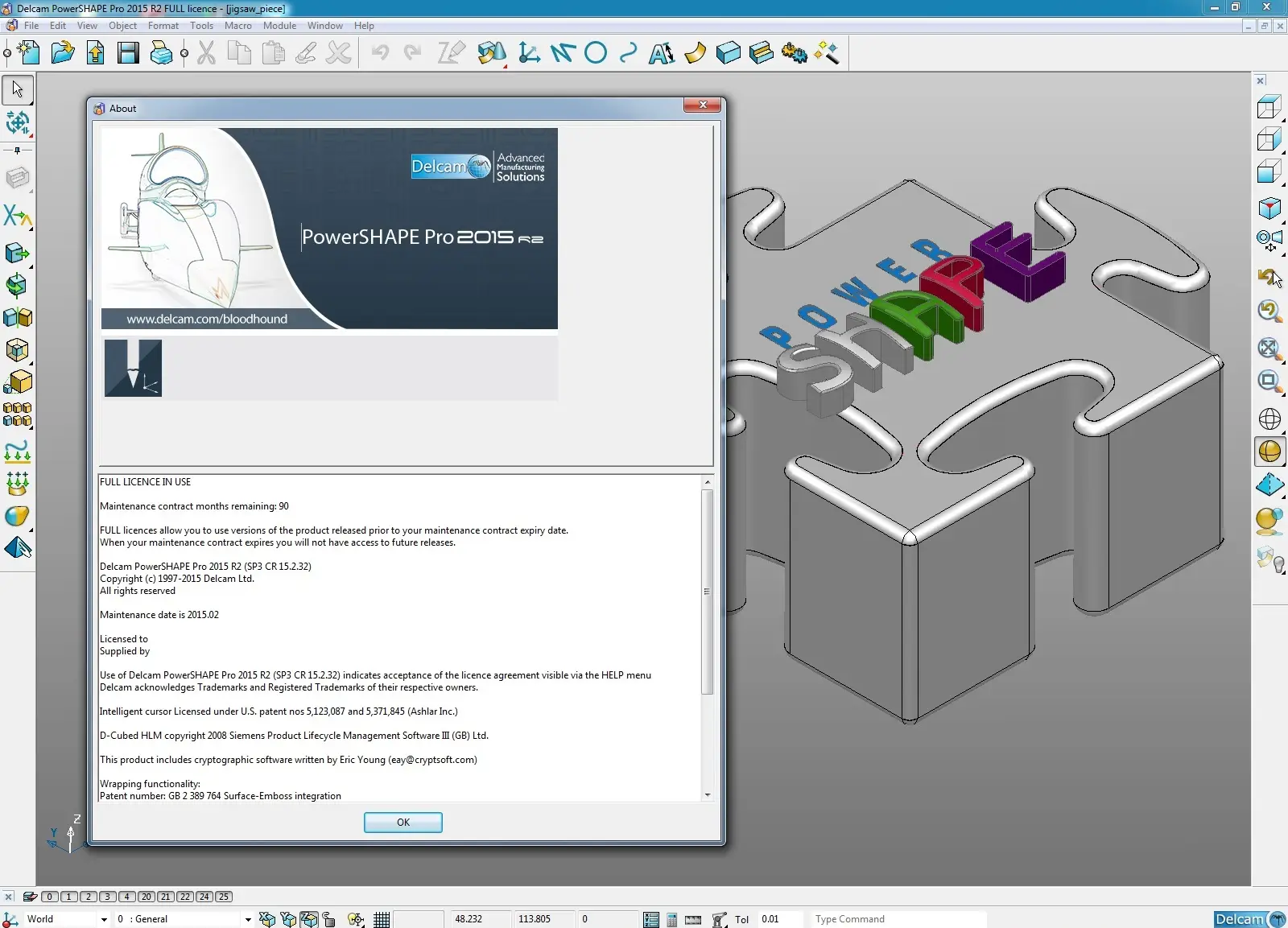Click the Wizards magic wand icon
The width and height of the screenshot is (1288, 928).
click(827, 53)
